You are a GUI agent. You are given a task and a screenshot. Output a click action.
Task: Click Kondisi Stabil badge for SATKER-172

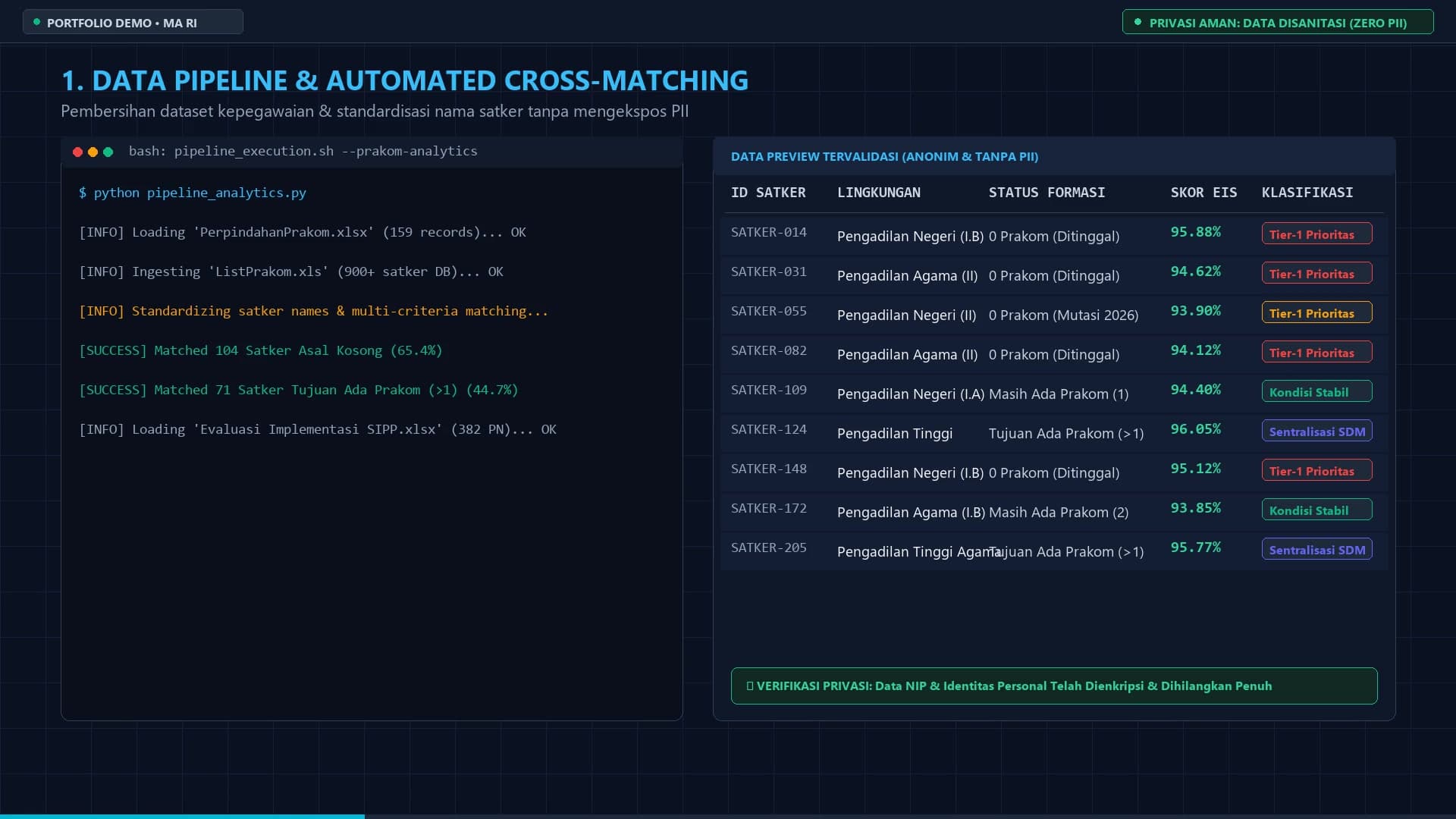[1316, 510]
